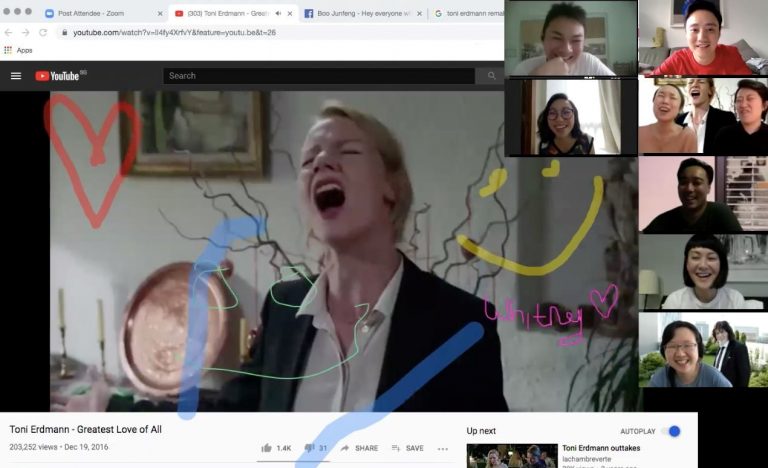
Task: Toggle the Autoplay switch
Action: point(671,431)
